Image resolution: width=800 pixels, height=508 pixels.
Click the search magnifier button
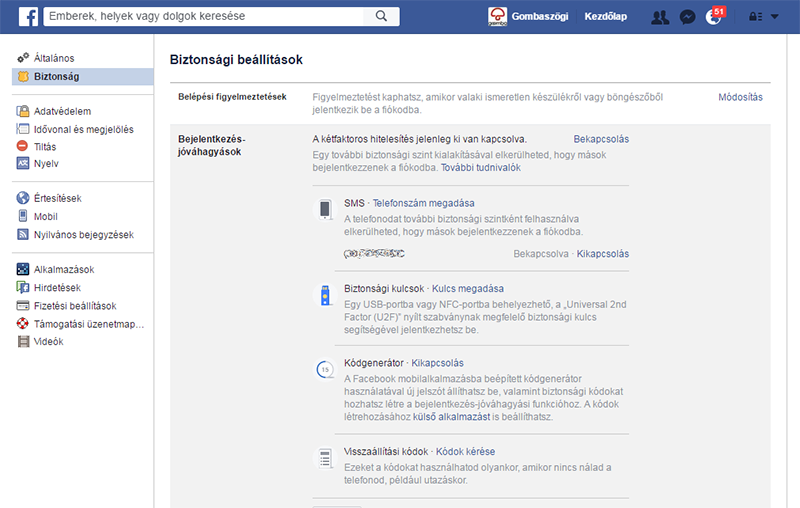(381, 16)
